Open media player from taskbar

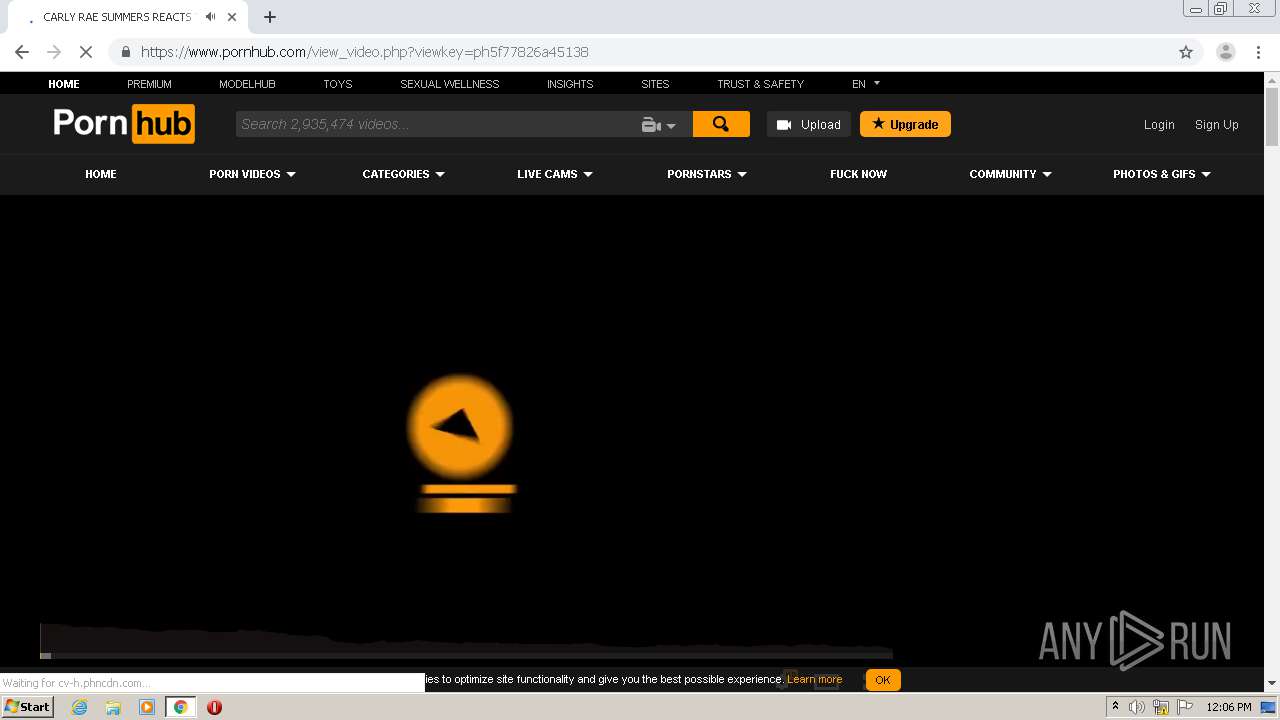(x=147, y=707)
